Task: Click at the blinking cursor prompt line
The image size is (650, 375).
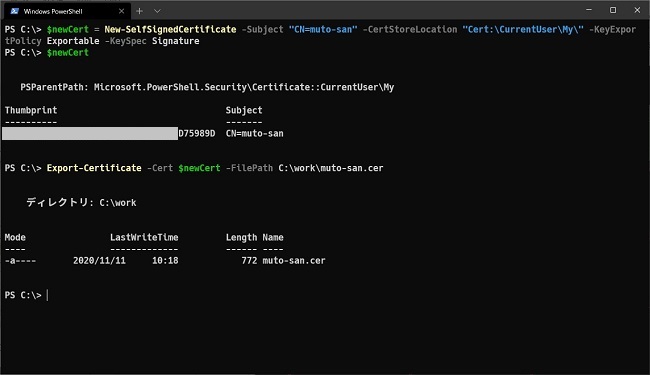Action: point(47,295)
